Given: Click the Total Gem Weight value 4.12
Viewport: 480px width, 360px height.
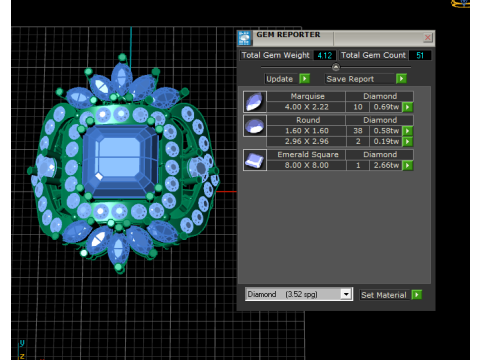Looking at the screenshot, I should tap(324, 55).
